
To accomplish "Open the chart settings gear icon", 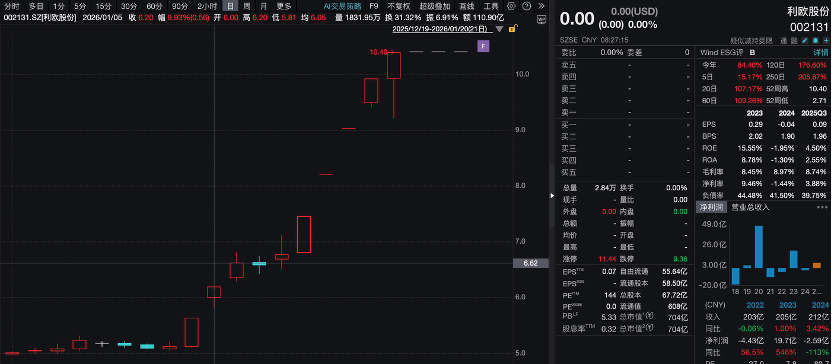I will coord(511,6).
